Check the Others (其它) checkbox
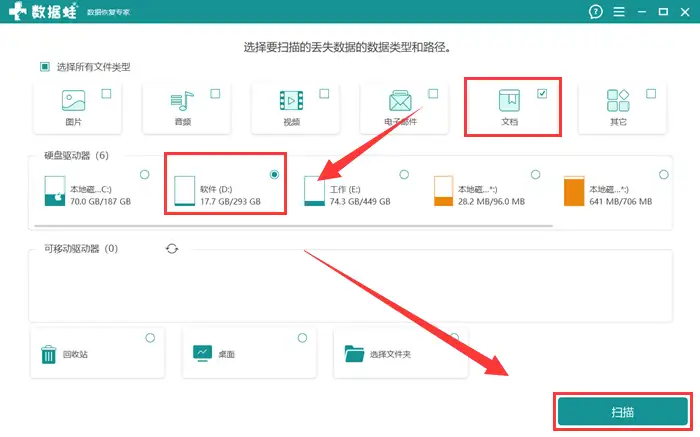This screenshot has width=700, height=437. point(651,94)
